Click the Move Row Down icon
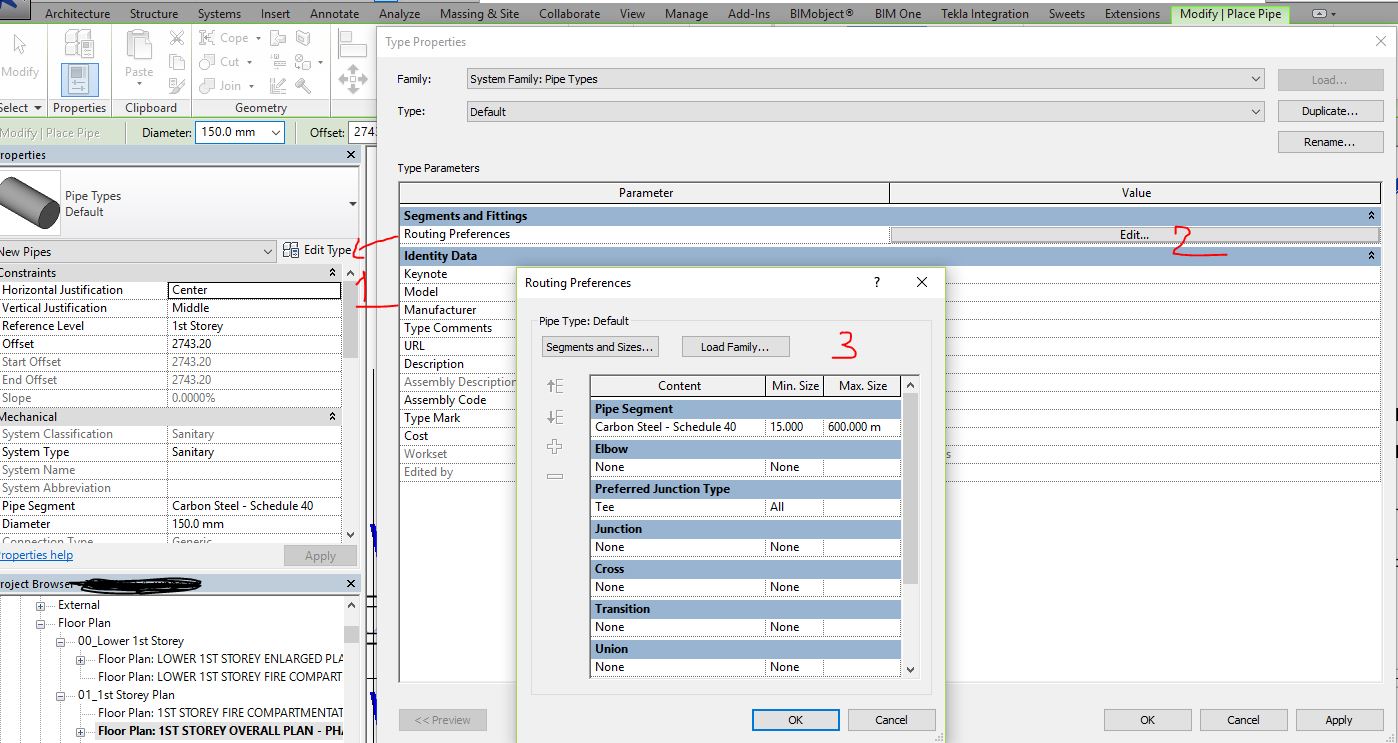Viewport: 1398px width, 743px height. click(x=555, y=417)
